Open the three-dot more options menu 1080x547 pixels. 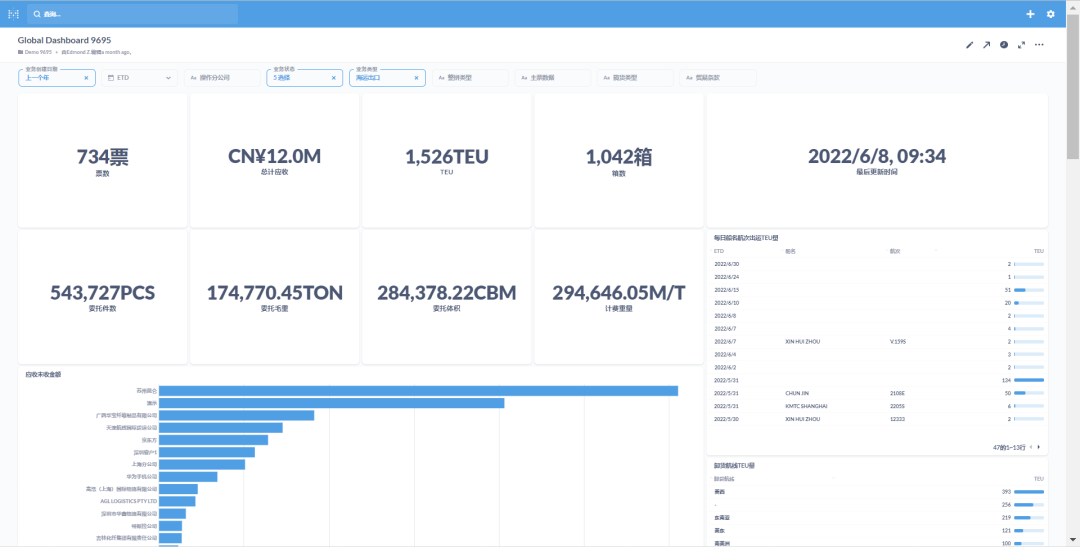coord(1039,45)
